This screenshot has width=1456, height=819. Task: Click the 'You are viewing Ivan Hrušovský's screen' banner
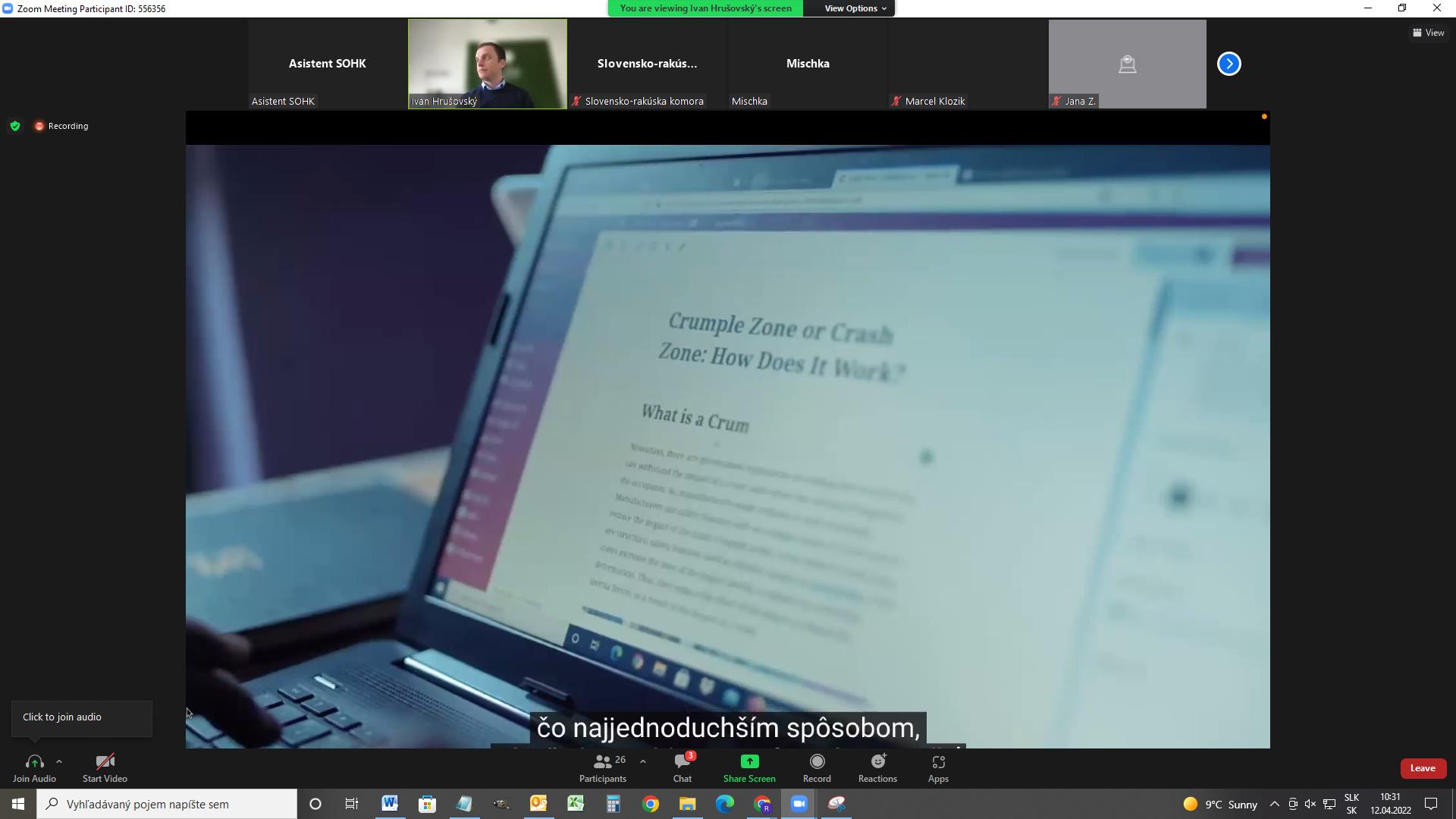coord(705,8)
